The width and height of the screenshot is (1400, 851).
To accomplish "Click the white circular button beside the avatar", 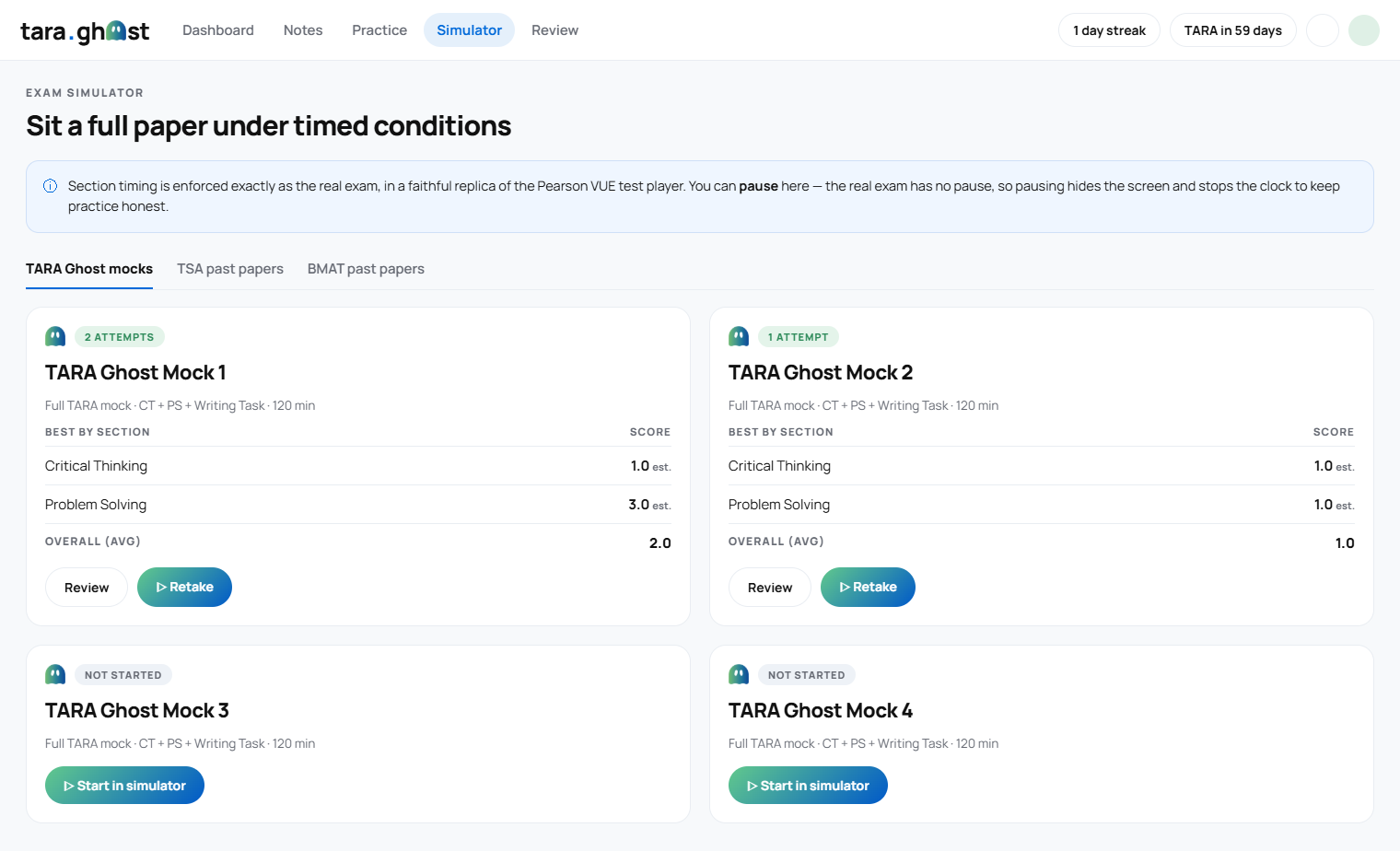I will point(1323,30).
